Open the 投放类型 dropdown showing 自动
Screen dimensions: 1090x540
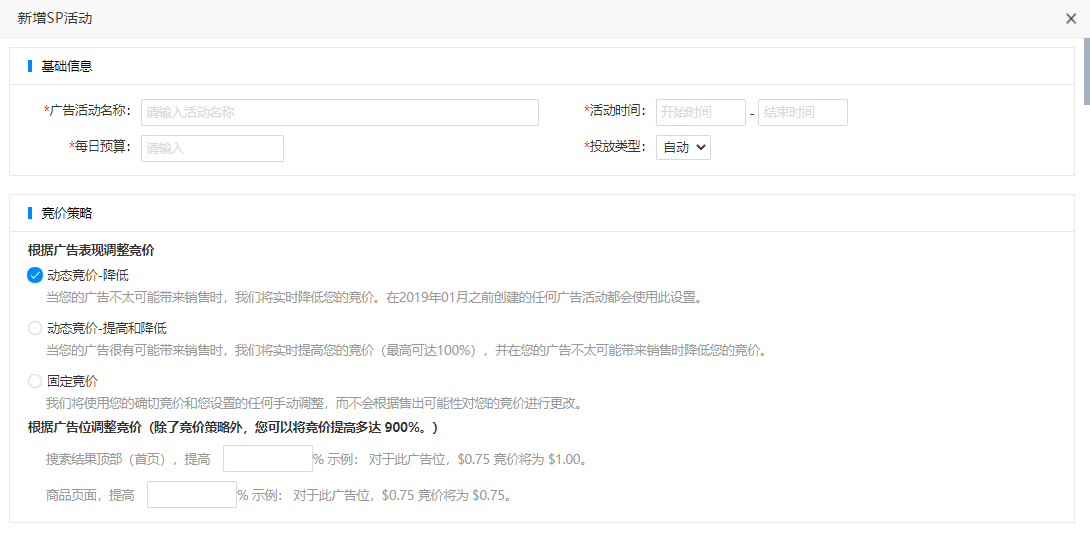click(683, 147)
